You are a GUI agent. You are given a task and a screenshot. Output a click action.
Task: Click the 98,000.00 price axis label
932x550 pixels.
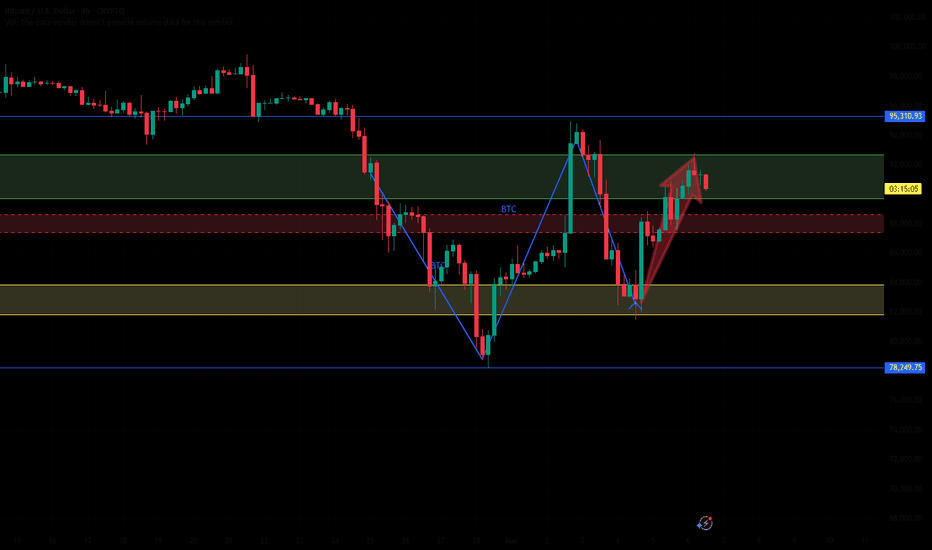click(x=907, y=77)
